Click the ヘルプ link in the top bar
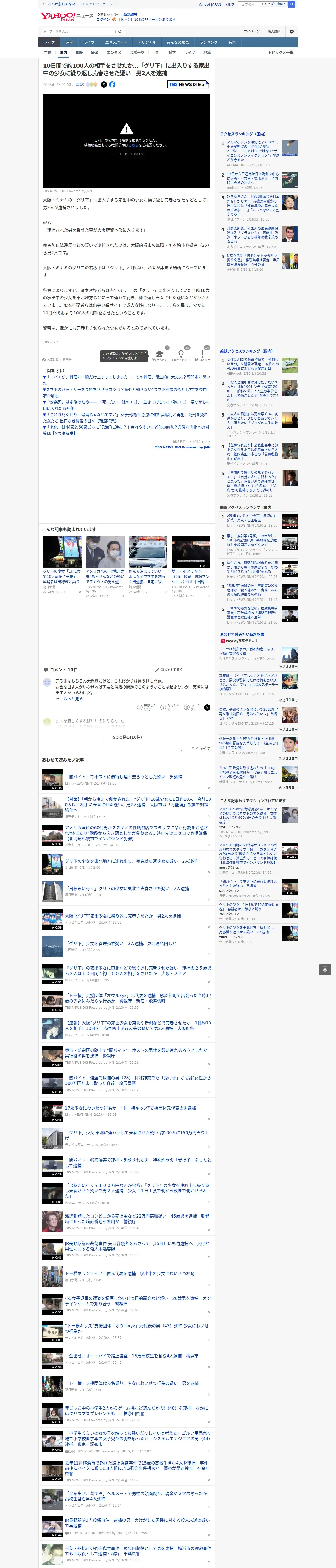336x1568 pixels. (x=229, y=4)
